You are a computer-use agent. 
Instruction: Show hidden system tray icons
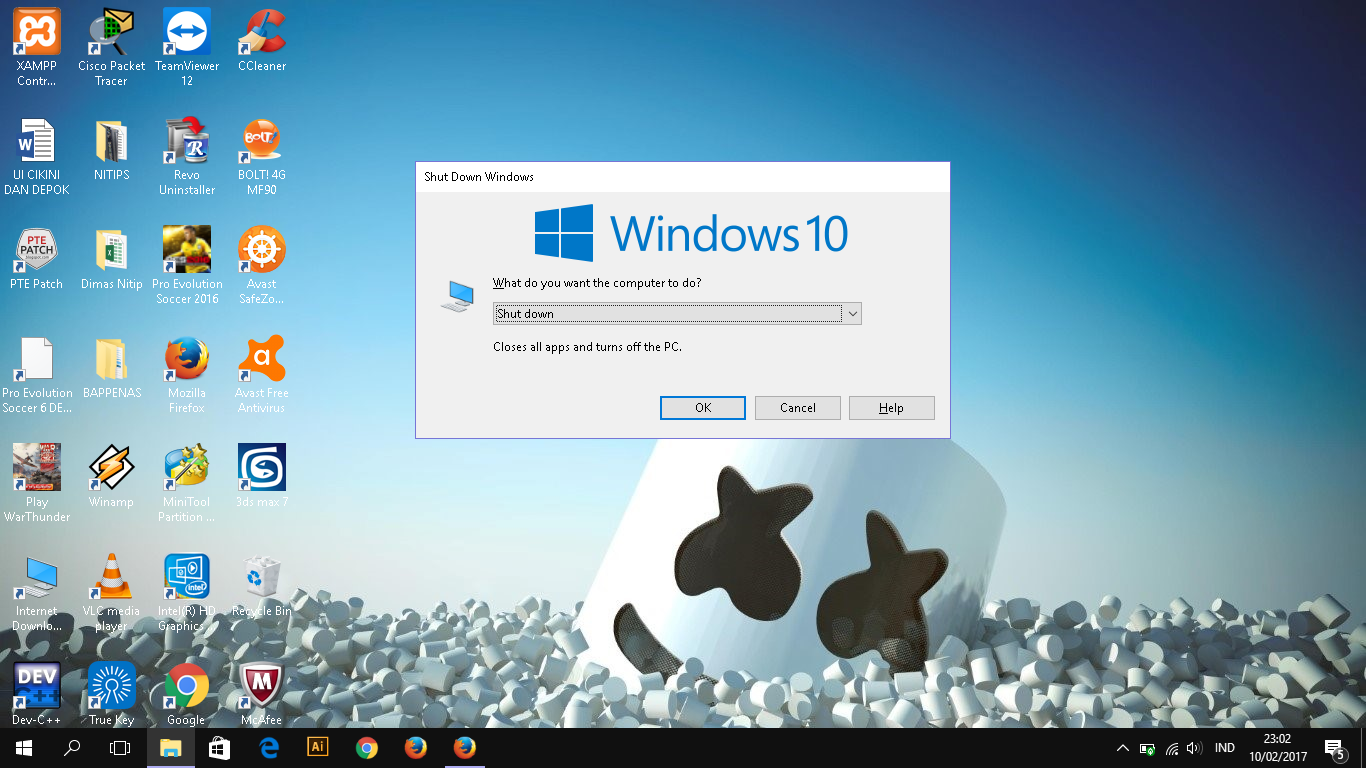click(x=1123, y=748)
